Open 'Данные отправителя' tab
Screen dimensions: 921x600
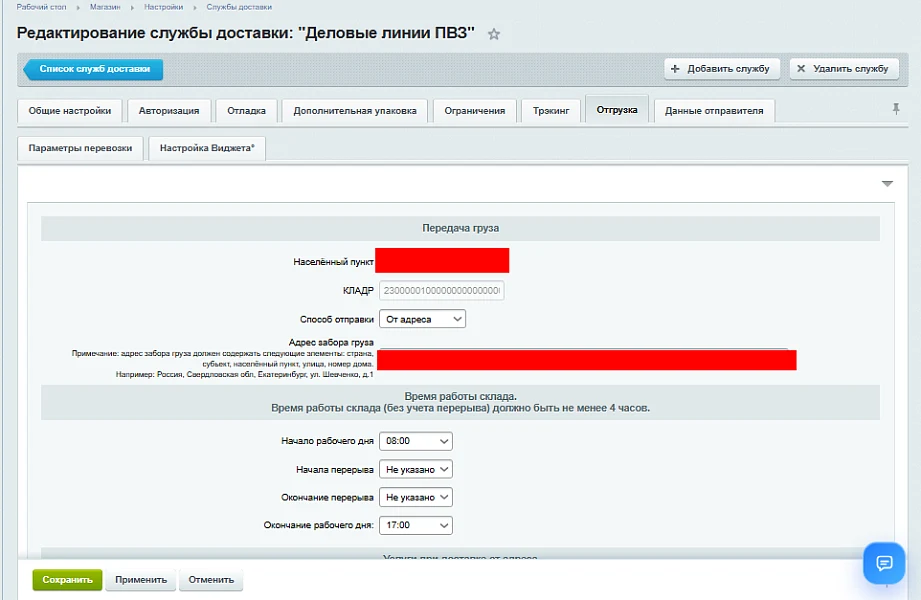tap(714, 110)
